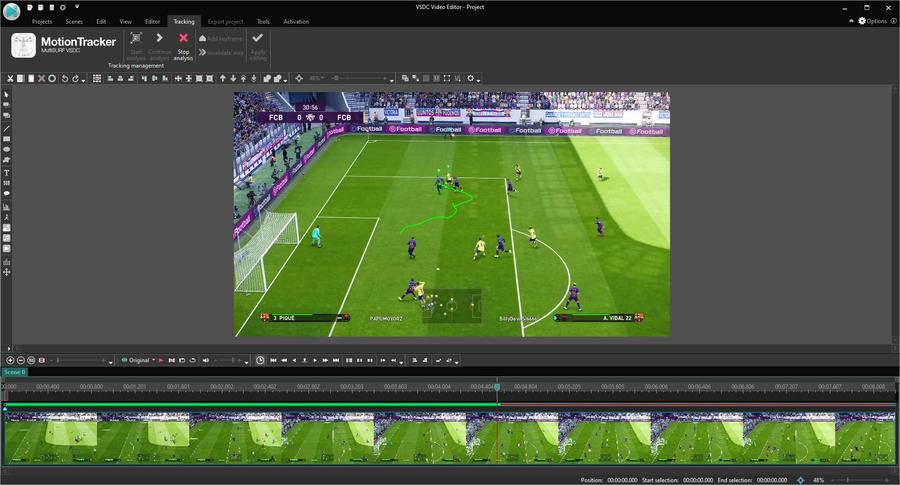
Task: Switch to the Tools tab
Action: [x=263, y=21]
